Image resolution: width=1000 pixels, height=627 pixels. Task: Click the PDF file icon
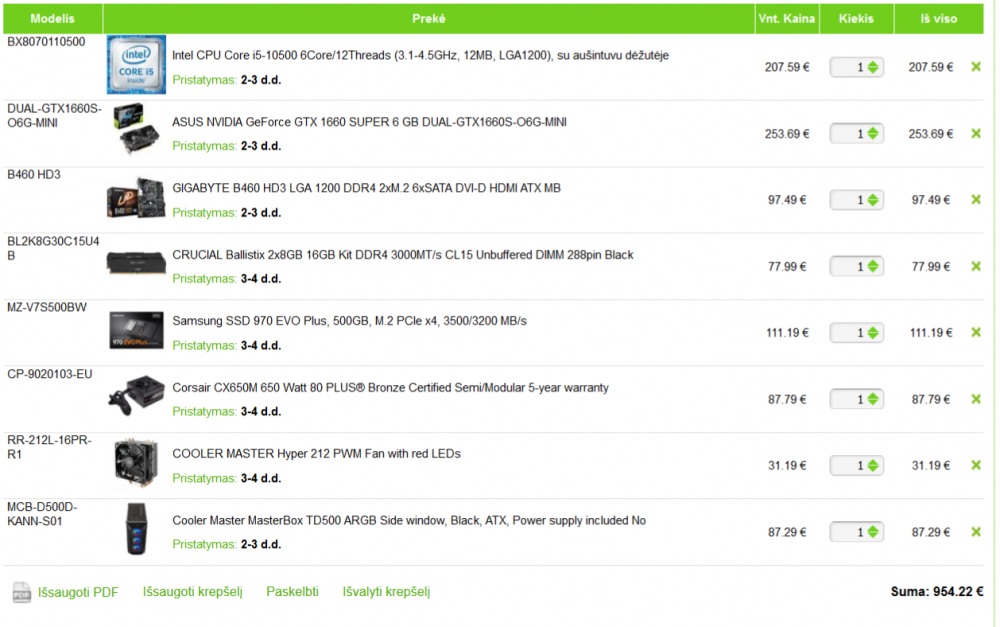21,592
